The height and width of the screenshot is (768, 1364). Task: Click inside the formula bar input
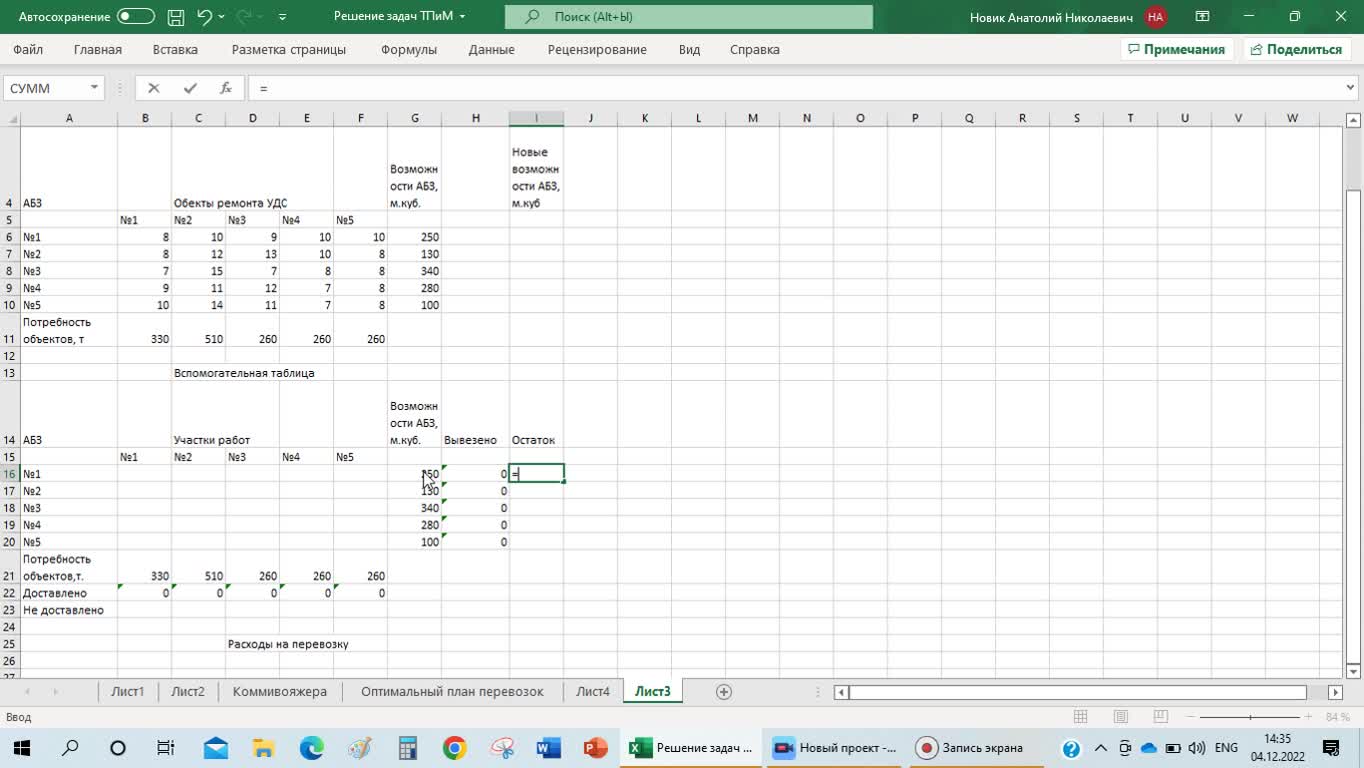tap(795, 88)
